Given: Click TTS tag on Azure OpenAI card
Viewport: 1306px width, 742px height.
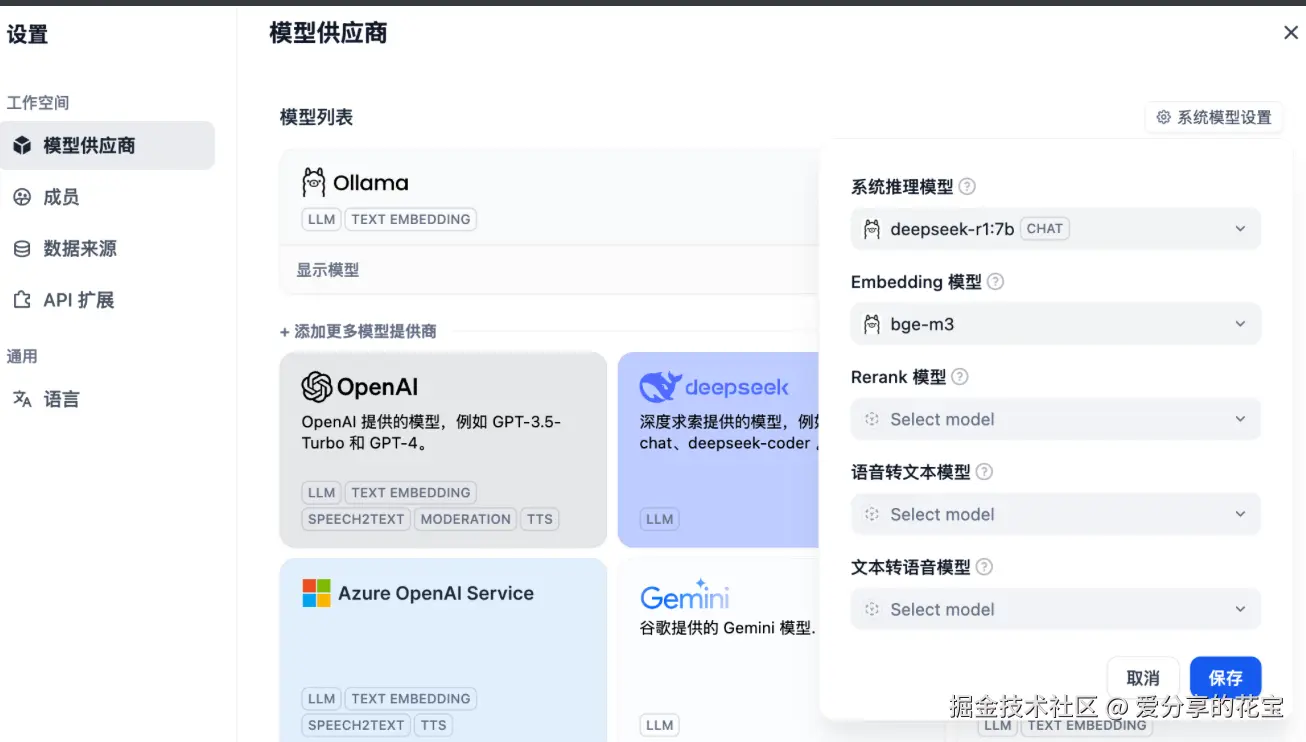Looking at the screenshot, I should tap(433, 725).
